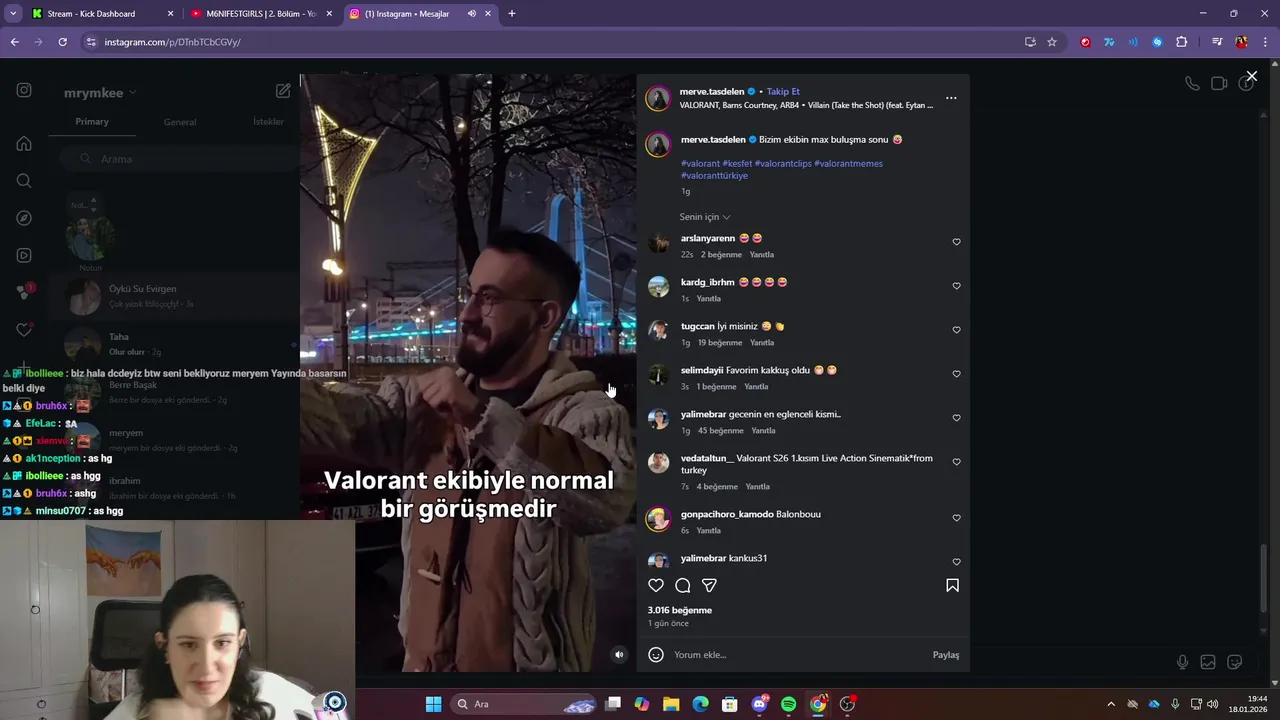This screenshot has height=720, width=1280.
Task: Like yalimebrar's 'gecenin en eglenceli kismi' comment
Action: click(x=956, y=418)
